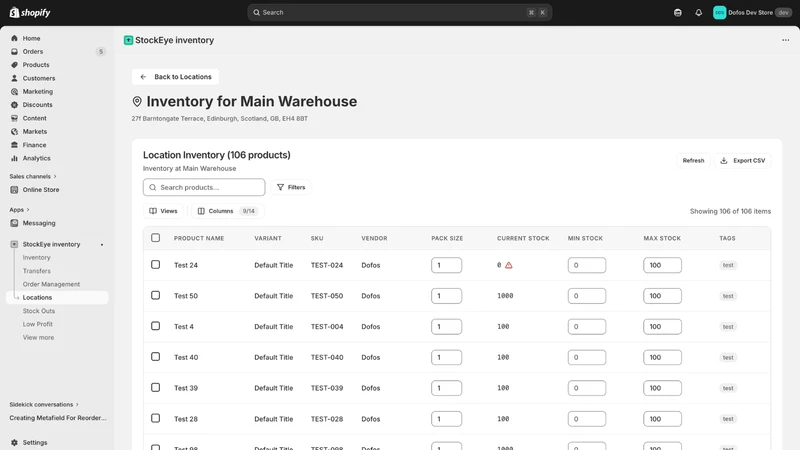Click the Refresh button
The height and width of the screenshot is (450, 800).
coord(693,160)
